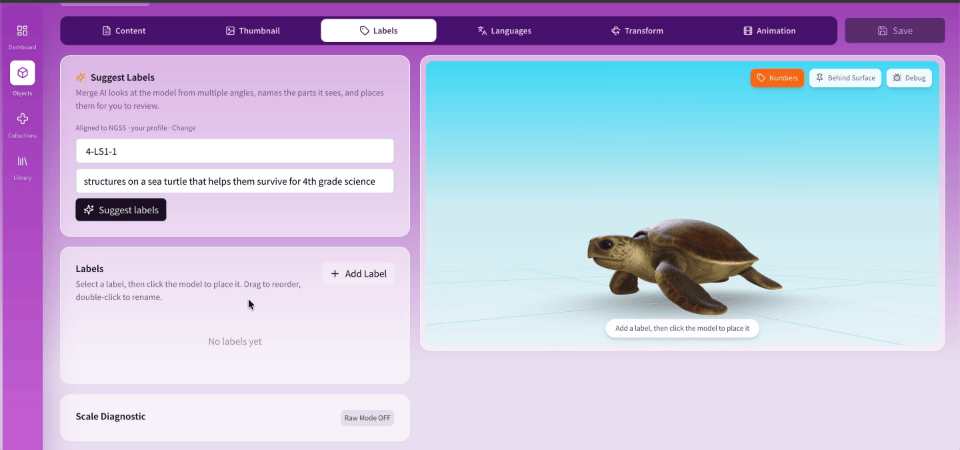Click the Save button

pos(894,31)
